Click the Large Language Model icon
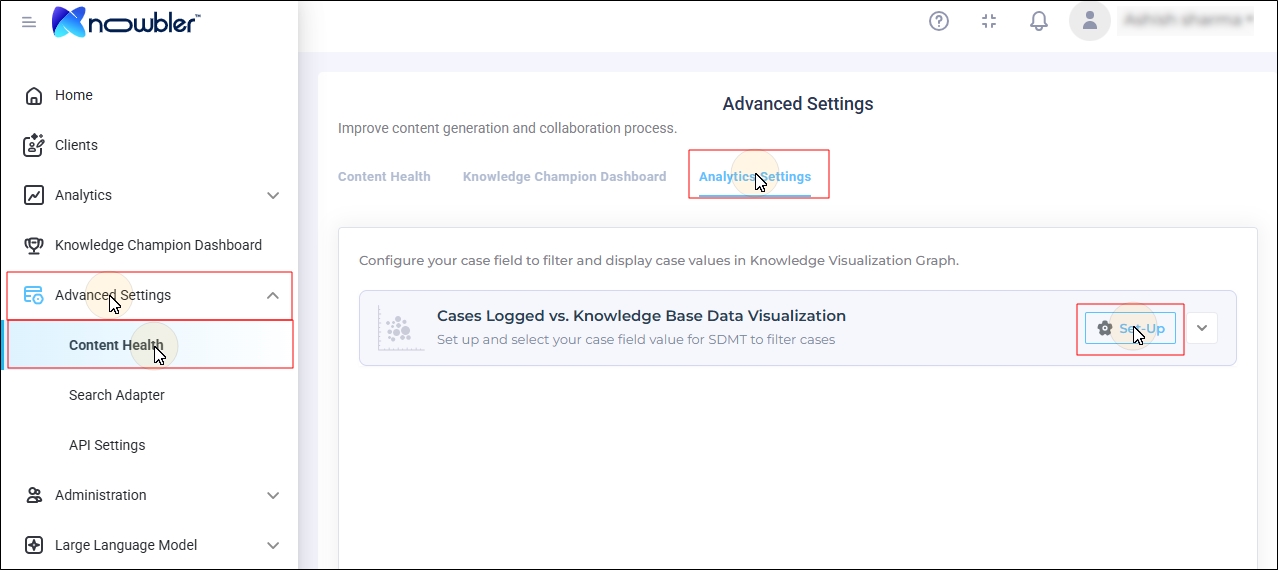The height and width of the screenshot is (570, 1278). point(34,545)
